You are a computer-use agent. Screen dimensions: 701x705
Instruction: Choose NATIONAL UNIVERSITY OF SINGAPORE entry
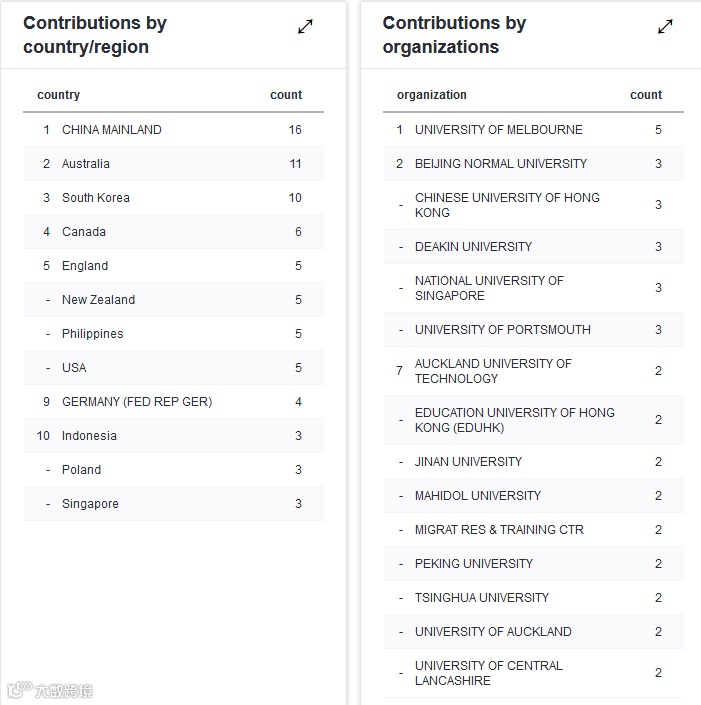489,288
